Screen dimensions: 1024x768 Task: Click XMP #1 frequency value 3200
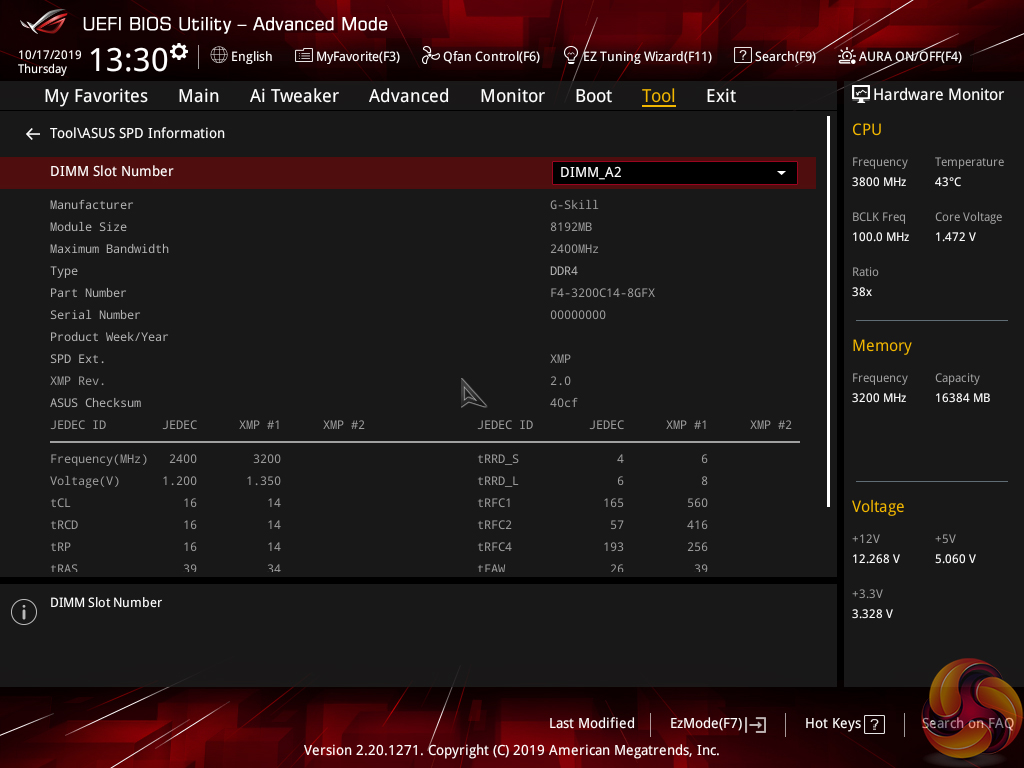point(266,459)
